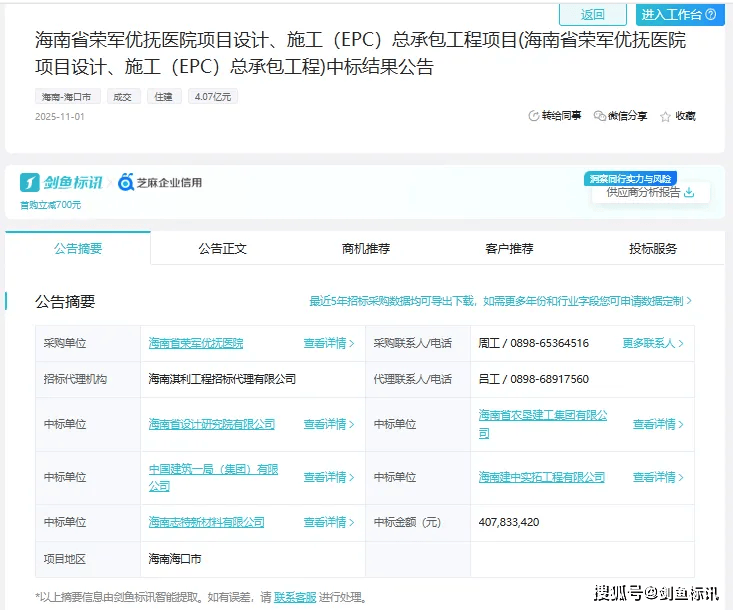Expand 更多联系人 contact list
The width and height of the screenshot is (733, 610).
pos(653,343)
